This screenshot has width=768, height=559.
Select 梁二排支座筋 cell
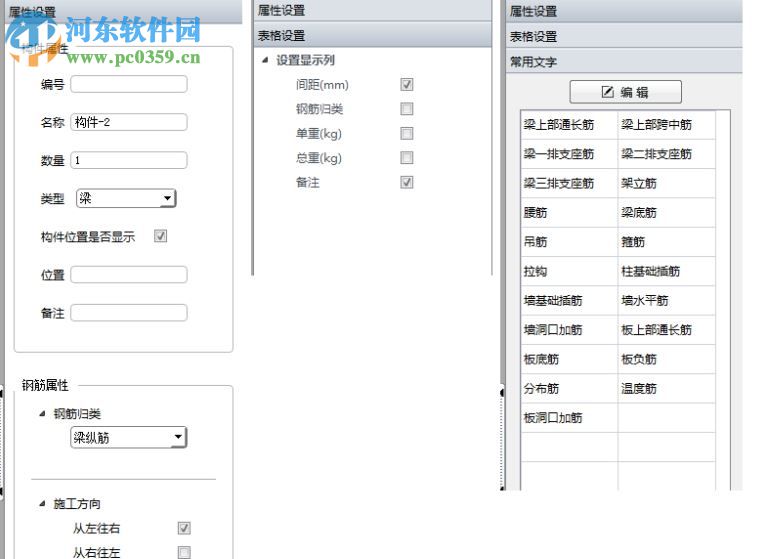(x=667, y=154)
